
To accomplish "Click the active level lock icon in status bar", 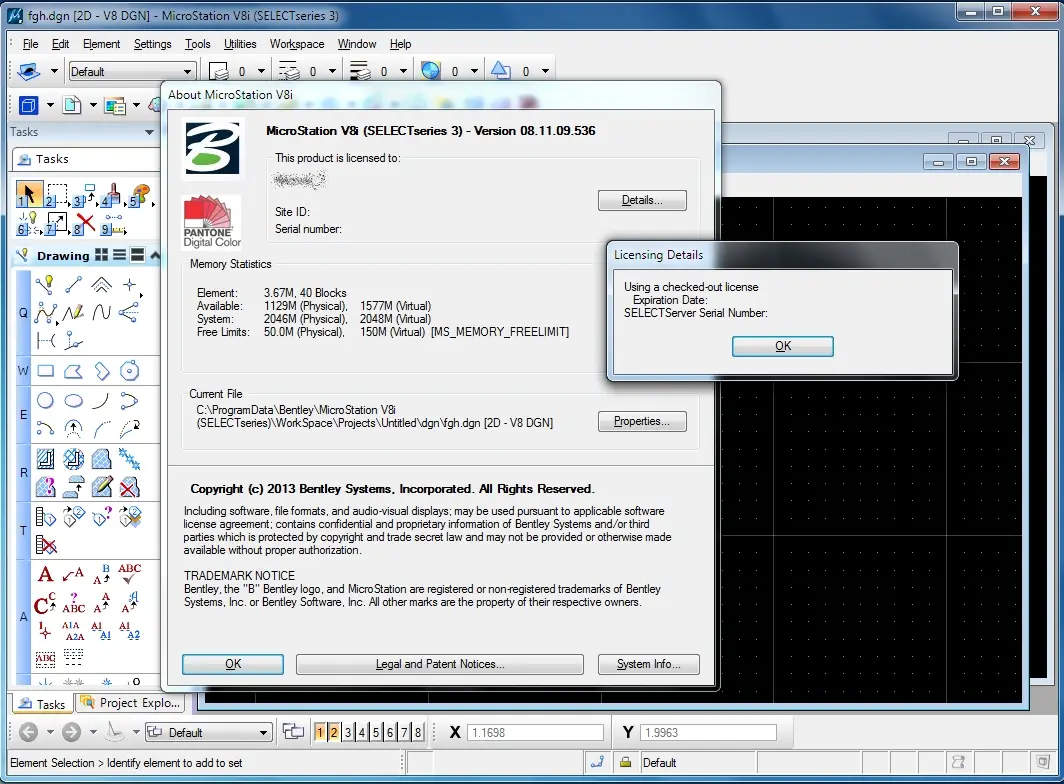I will pyautogui.click(x=626, y=762).
